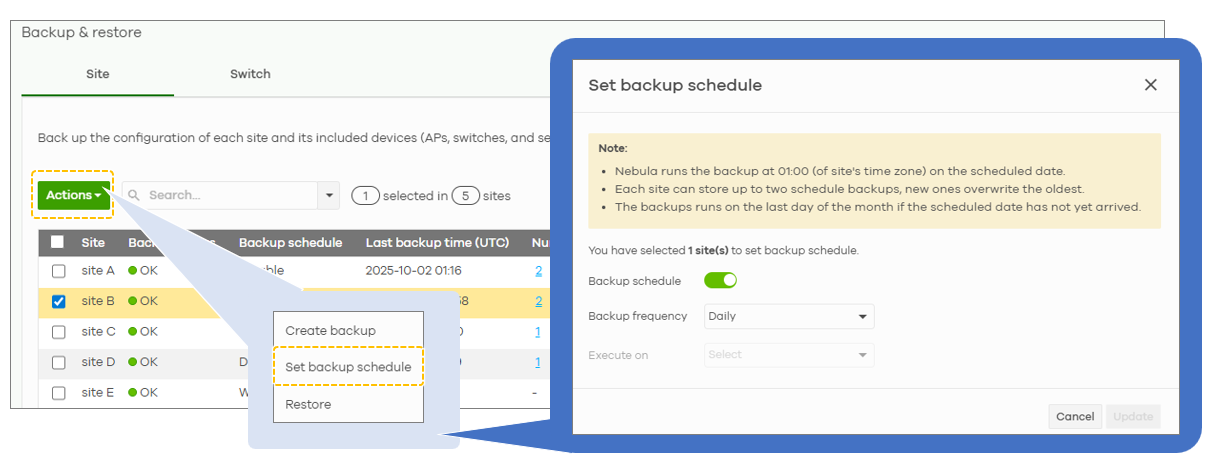
Task: Open the Actions dropdown button
Action: (x=74, y=195)
